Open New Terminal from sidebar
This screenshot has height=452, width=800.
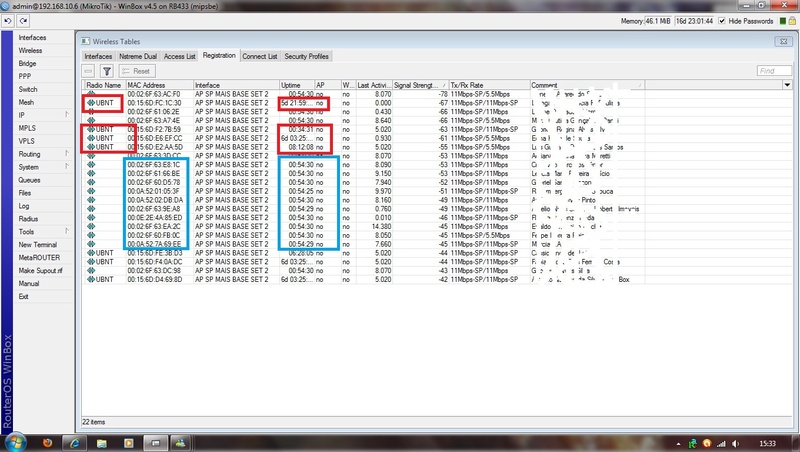(x=38, y=245)
